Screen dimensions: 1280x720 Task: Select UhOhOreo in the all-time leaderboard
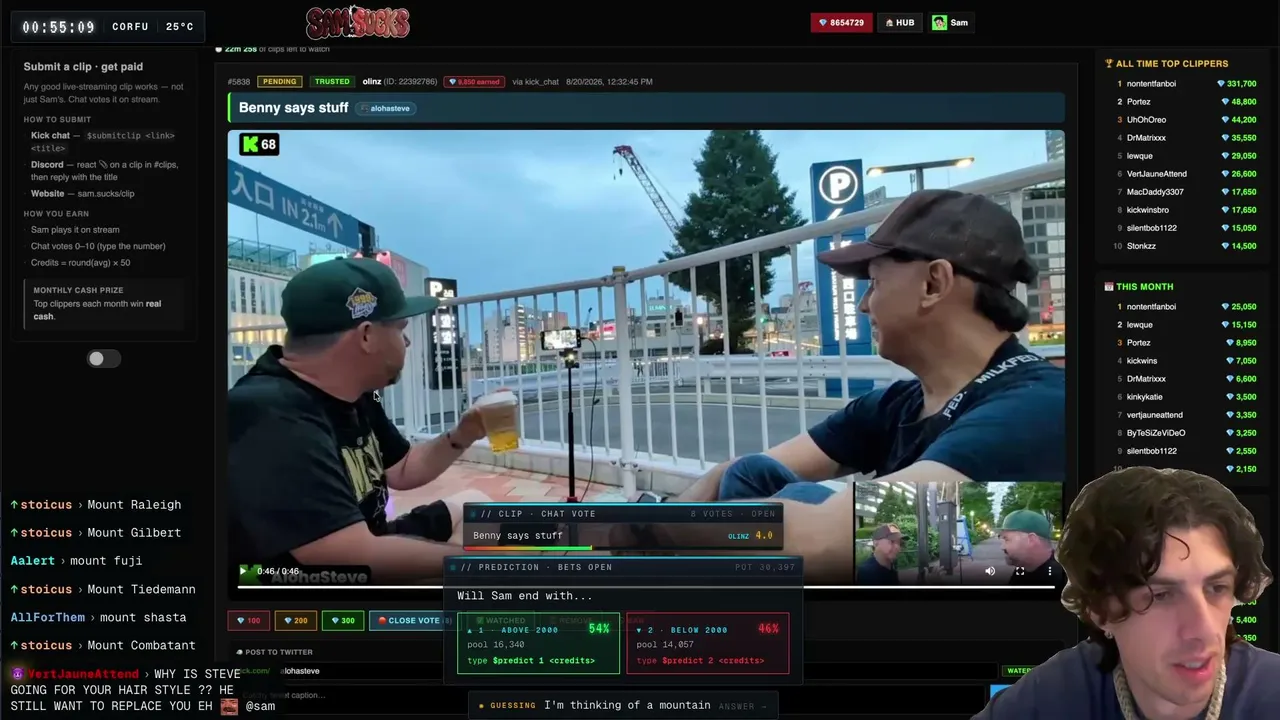click(x=1146, y=120)
